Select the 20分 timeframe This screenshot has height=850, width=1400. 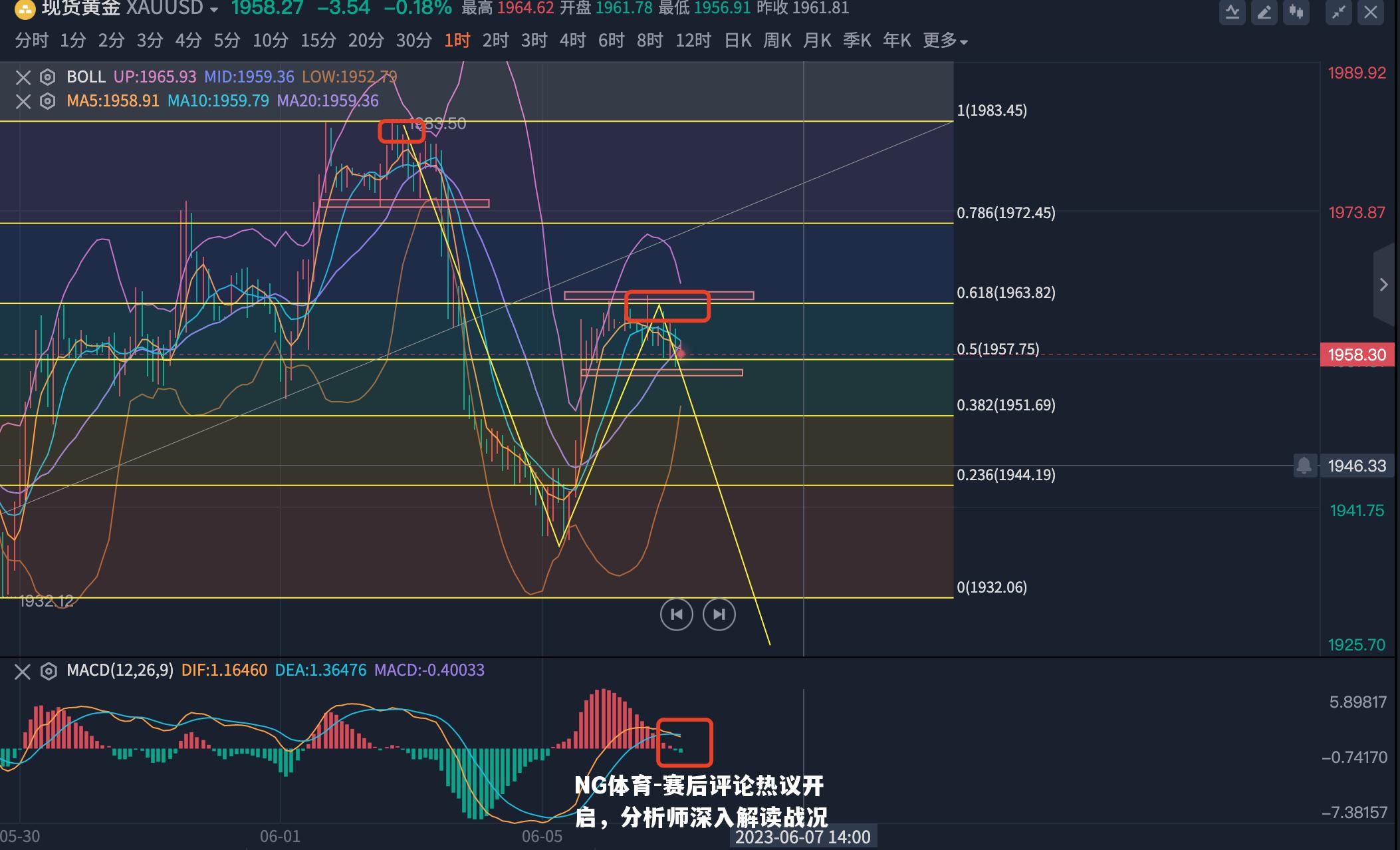[366, 41]
